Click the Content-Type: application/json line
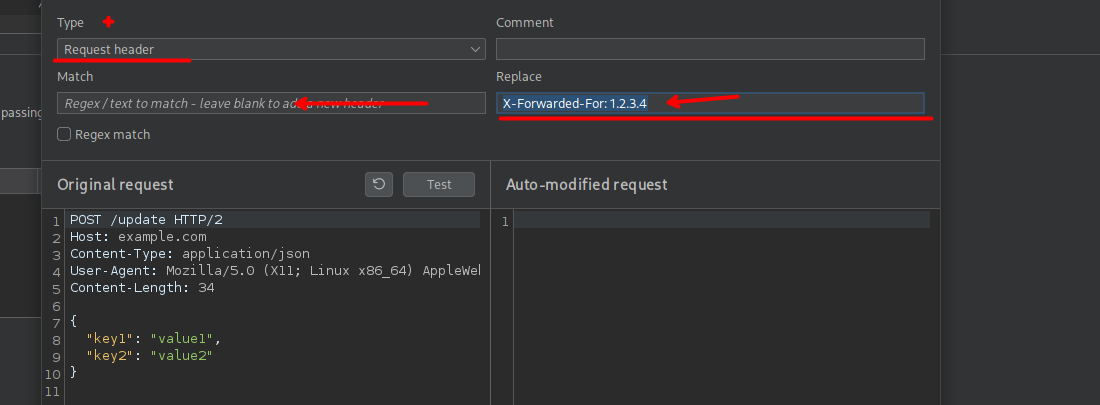Viewport: 1100px width, 405px height. click(x=190, y=254)
